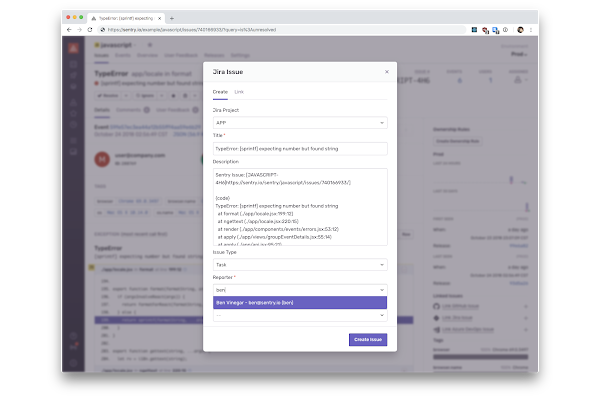600x398 pixels.
Task: Click the Link Jira Issue link
Action: click(457, 318)
